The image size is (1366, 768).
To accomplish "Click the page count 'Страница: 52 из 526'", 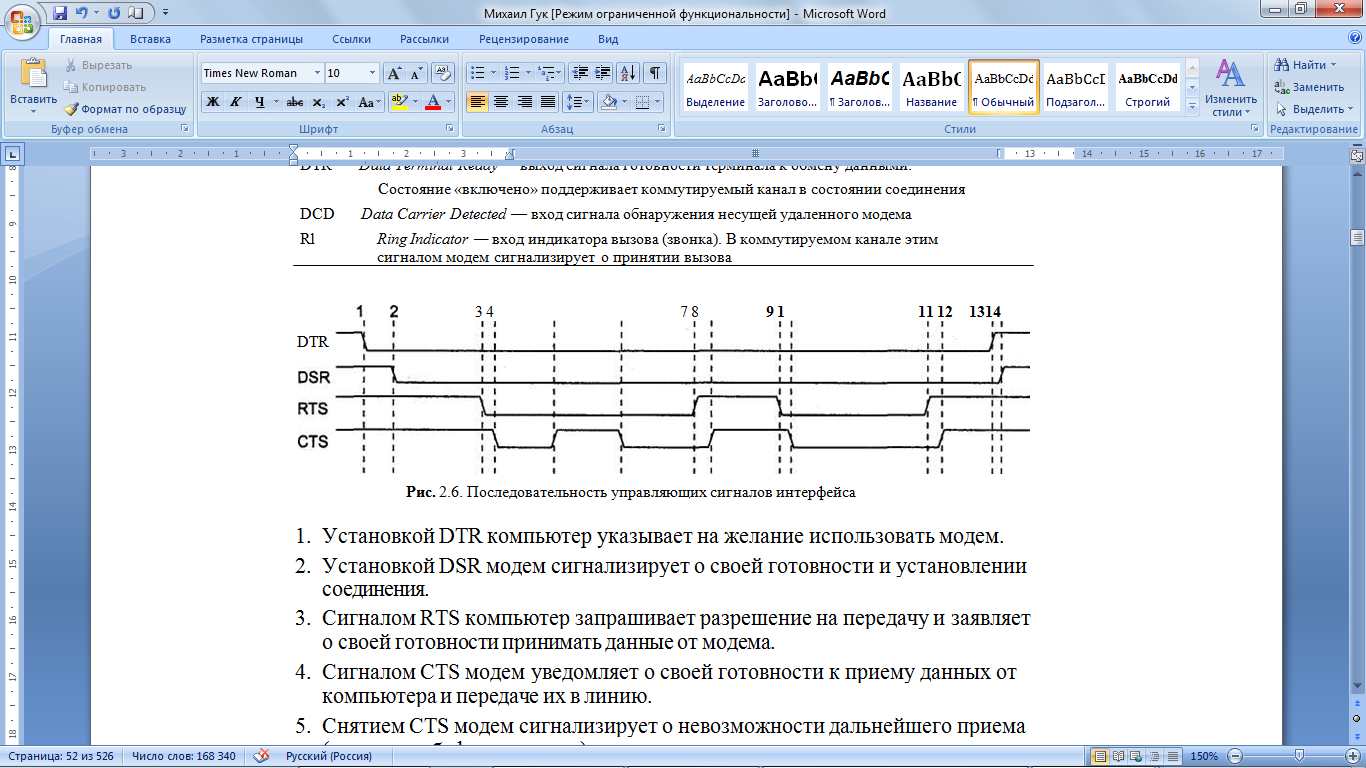I will tap(62, 757).
